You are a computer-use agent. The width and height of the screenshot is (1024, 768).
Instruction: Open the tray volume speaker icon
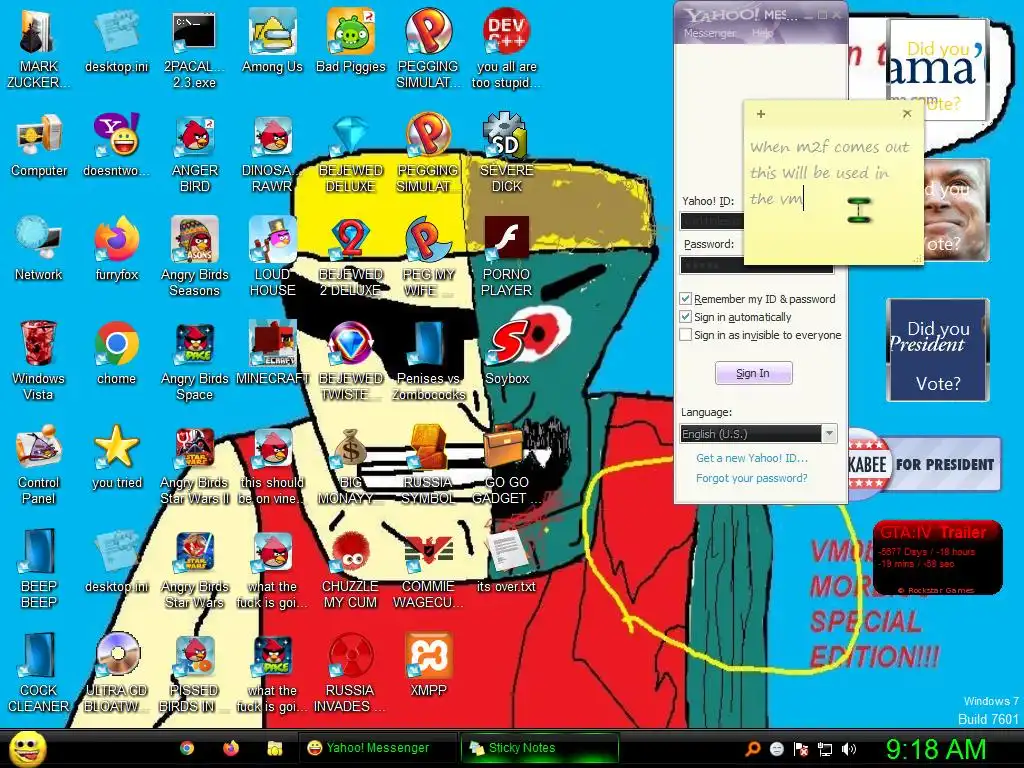[848, 749]
